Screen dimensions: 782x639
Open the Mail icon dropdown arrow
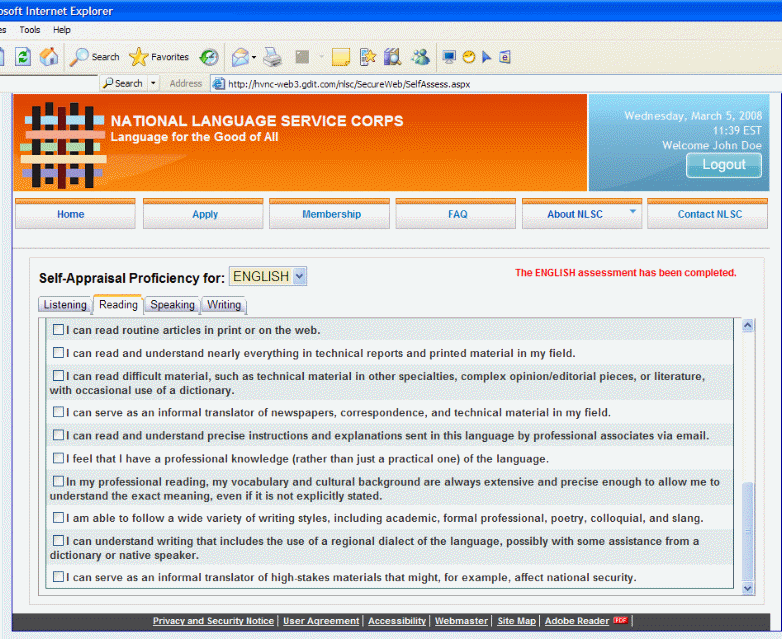[x=254, y=57]
